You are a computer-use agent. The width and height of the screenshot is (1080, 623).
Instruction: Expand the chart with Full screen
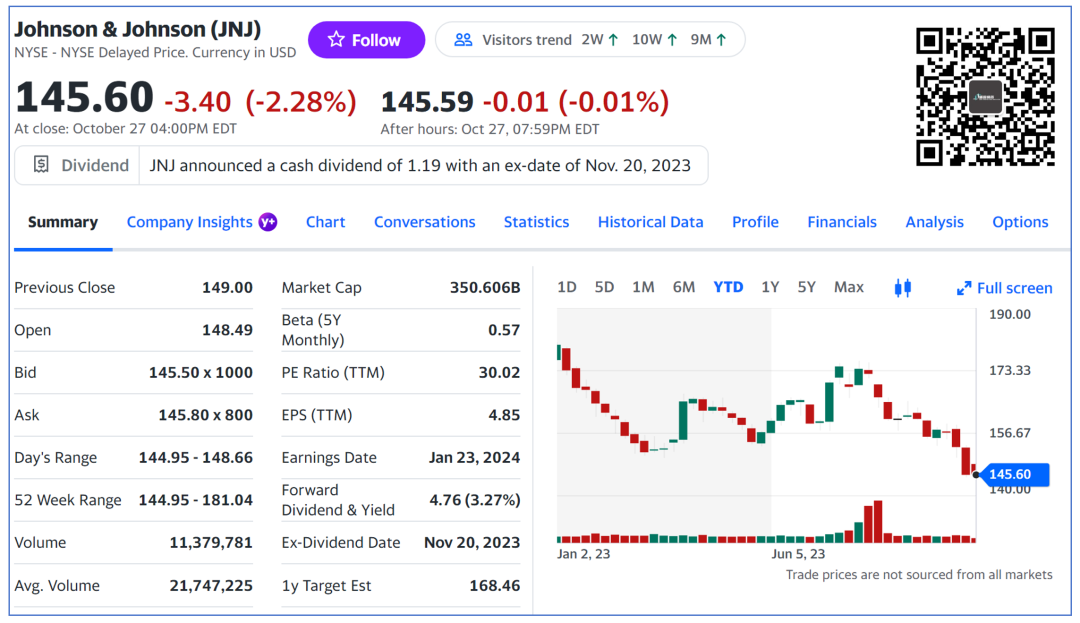coord(1005,288)
